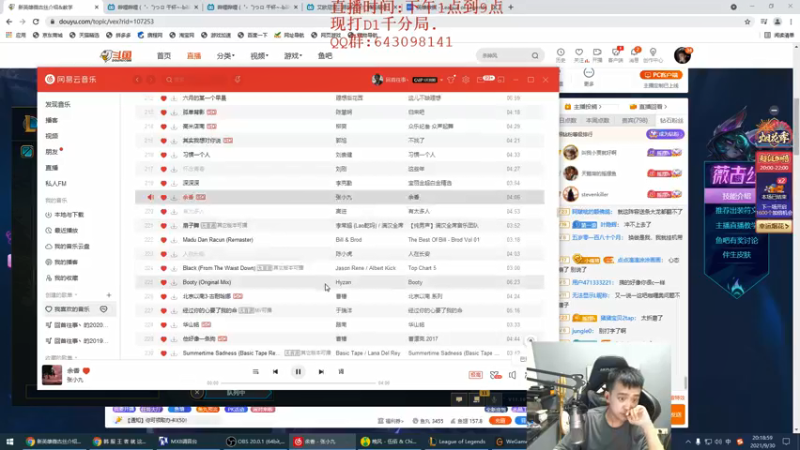Viewport: 800px width, 450px height.
Task: Change the playback order mode icon
Action: click(256, 371)
